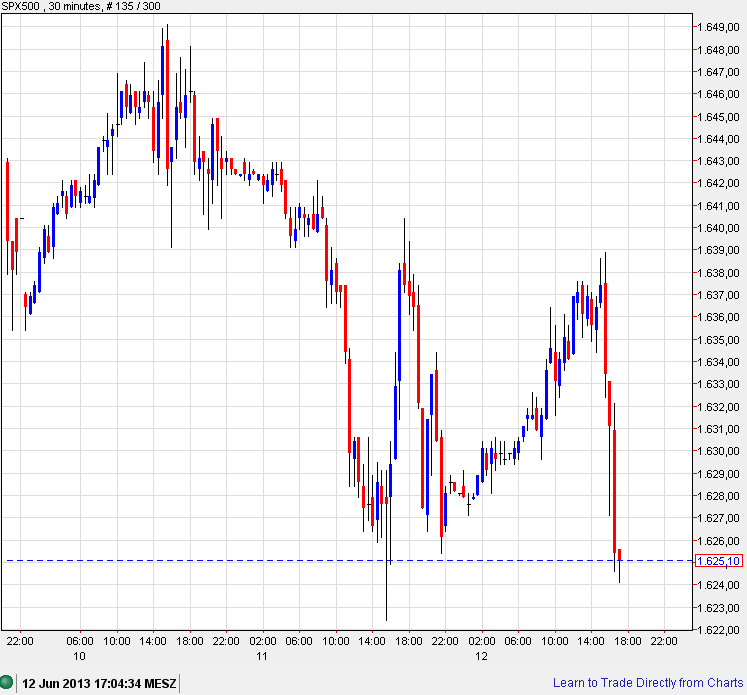This screenshot has width=747, height=695.
Task: Click the 1.647,00 price axis label
Action: [x=718, y=72]
